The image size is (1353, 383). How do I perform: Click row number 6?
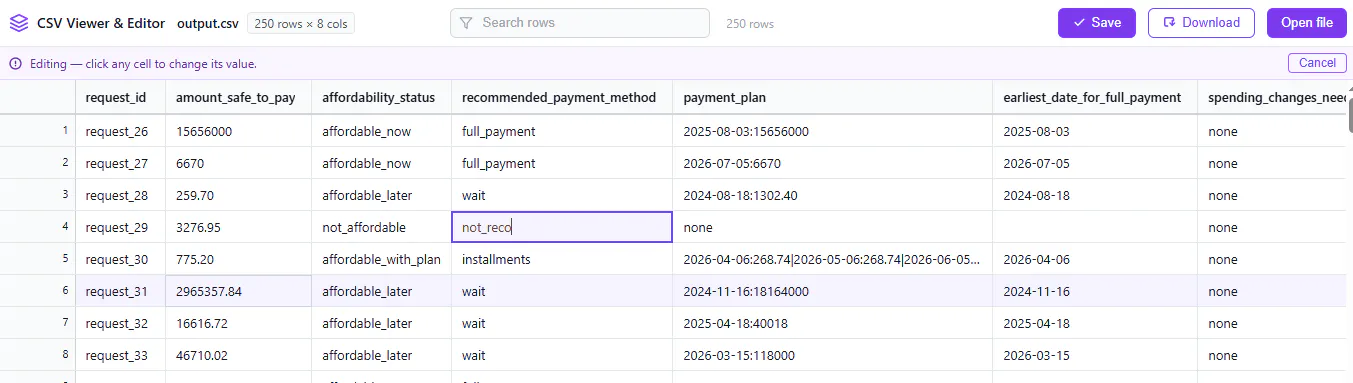(x=38, y=291)
